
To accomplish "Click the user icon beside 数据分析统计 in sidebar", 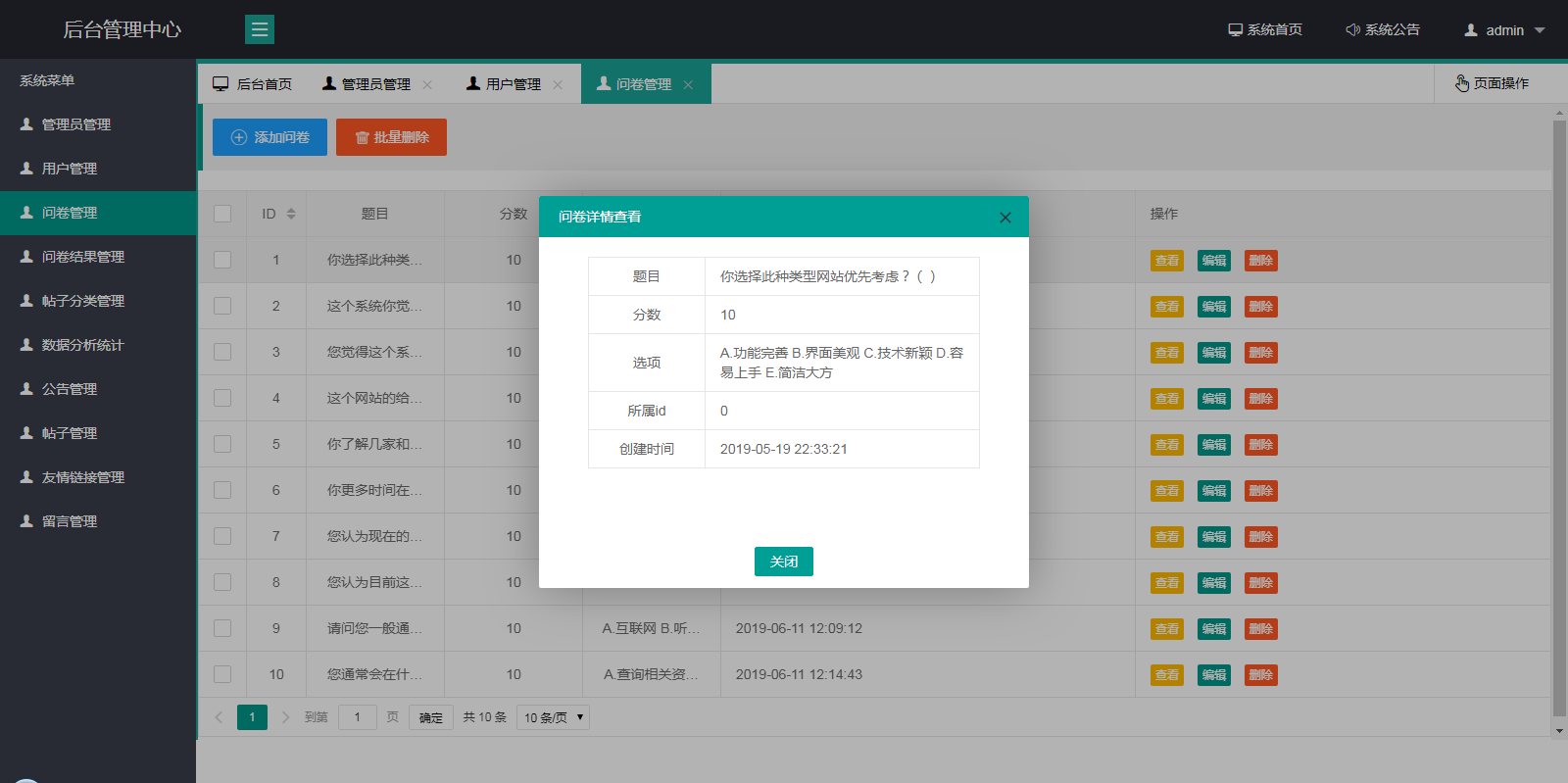I will (26, 345).
